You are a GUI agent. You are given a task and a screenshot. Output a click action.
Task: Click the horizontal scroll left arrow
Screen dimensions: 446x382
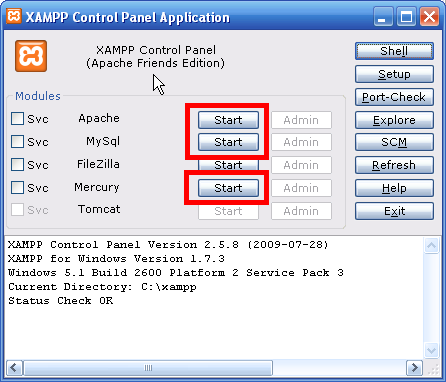(x=14, y=368)
